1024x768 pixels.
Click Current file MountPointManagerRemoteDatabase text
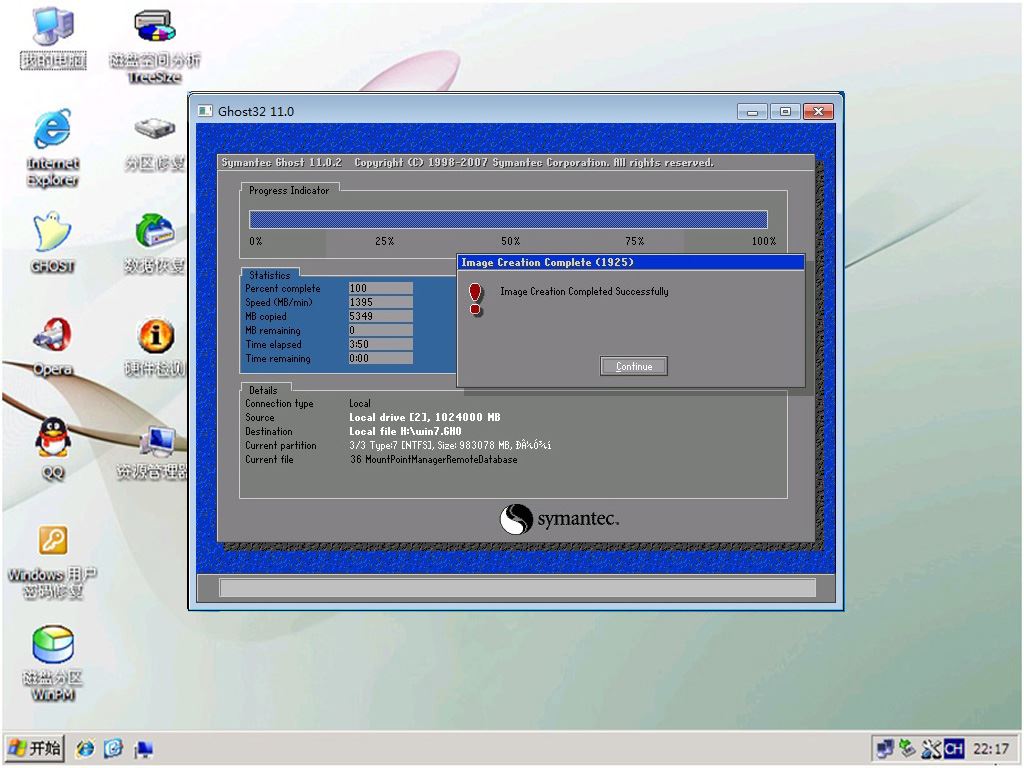434,460
